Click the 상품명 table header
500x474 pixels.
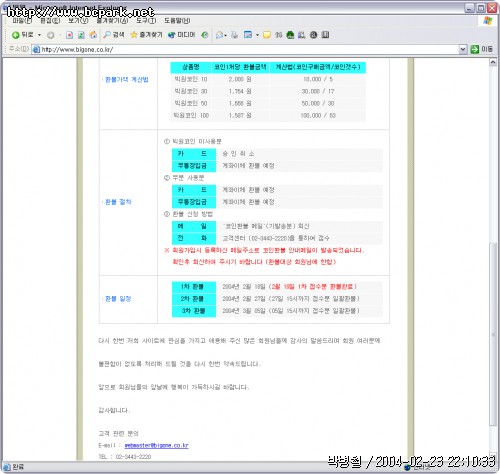point(191,67)
